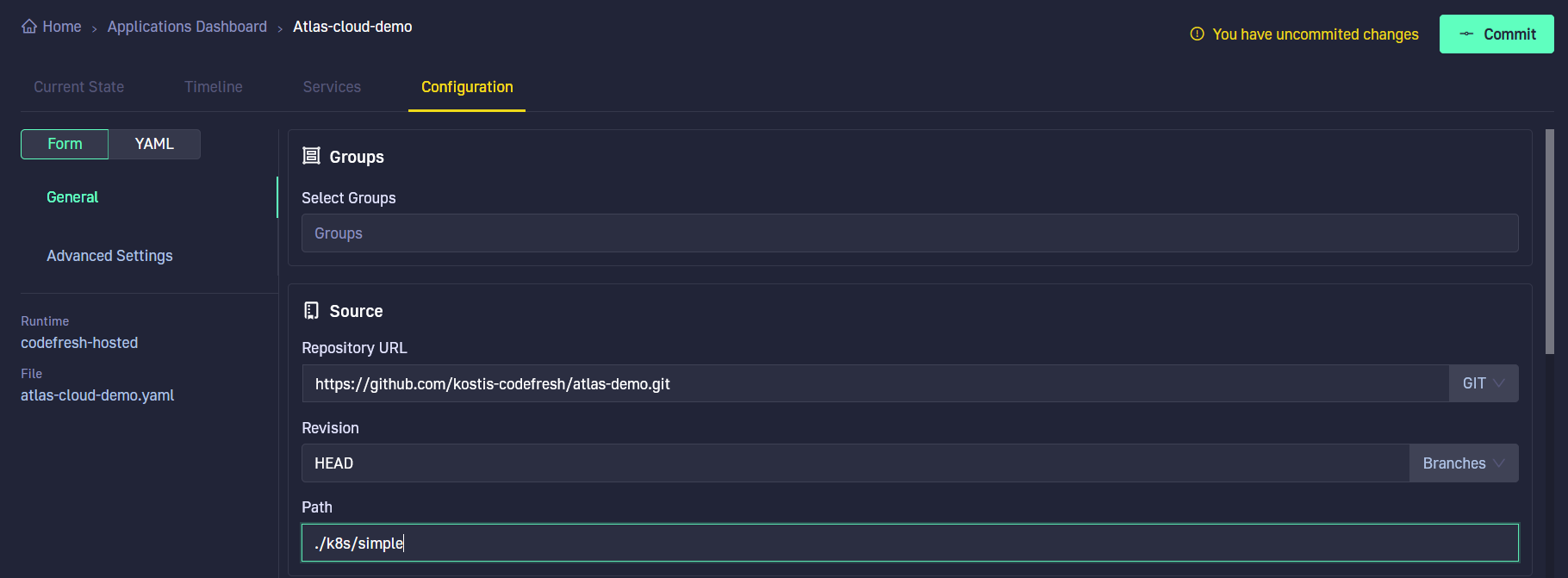Switch to the Timeline tab
The height and width of the screenshot is (578, 1568).
pos(214,87)
